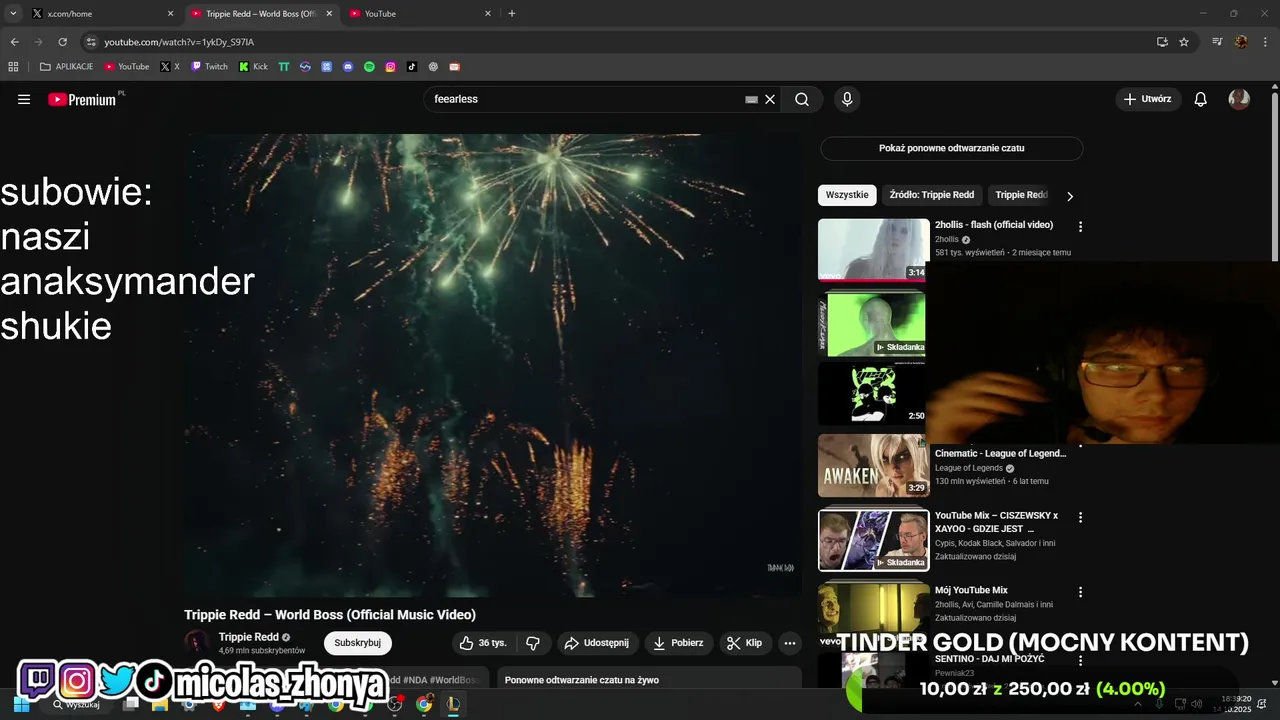This screenshot has height=720, width=1280.
Task: Click the Utwórz create button
Action: (1148, 99)
